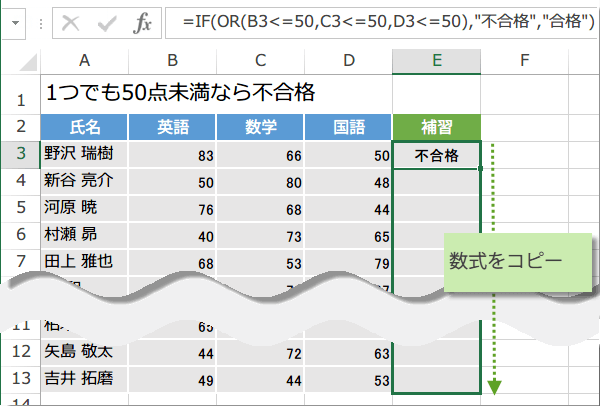Click the empty 補習 cell in row 4
Image resolution: width=600 pixels, height=406 pixels.
point(437,182)
